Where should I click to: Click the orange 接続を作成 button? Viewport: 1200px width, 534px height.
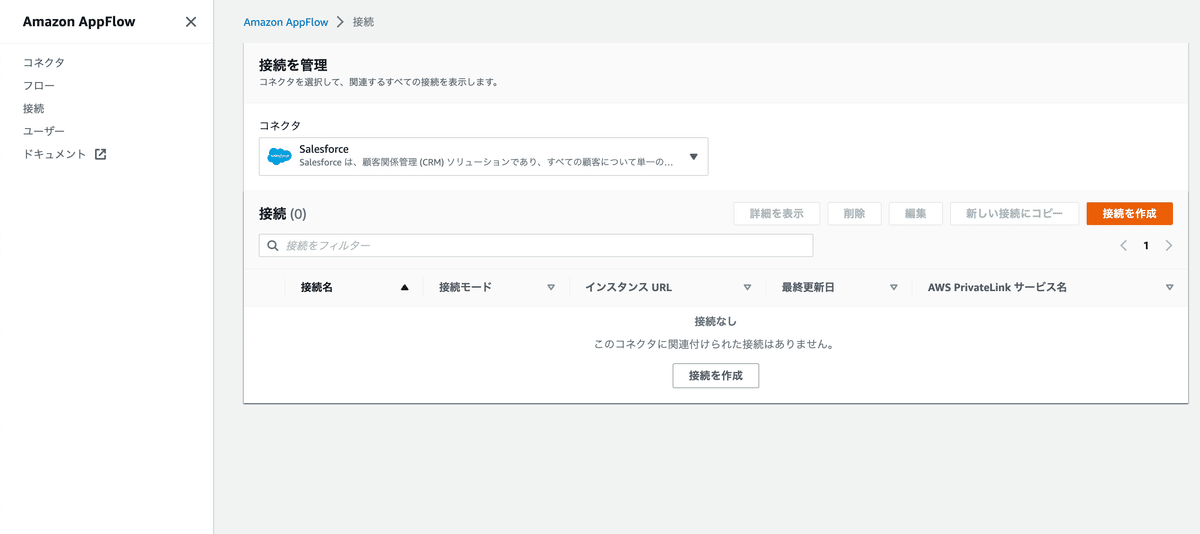[1129, 213]
